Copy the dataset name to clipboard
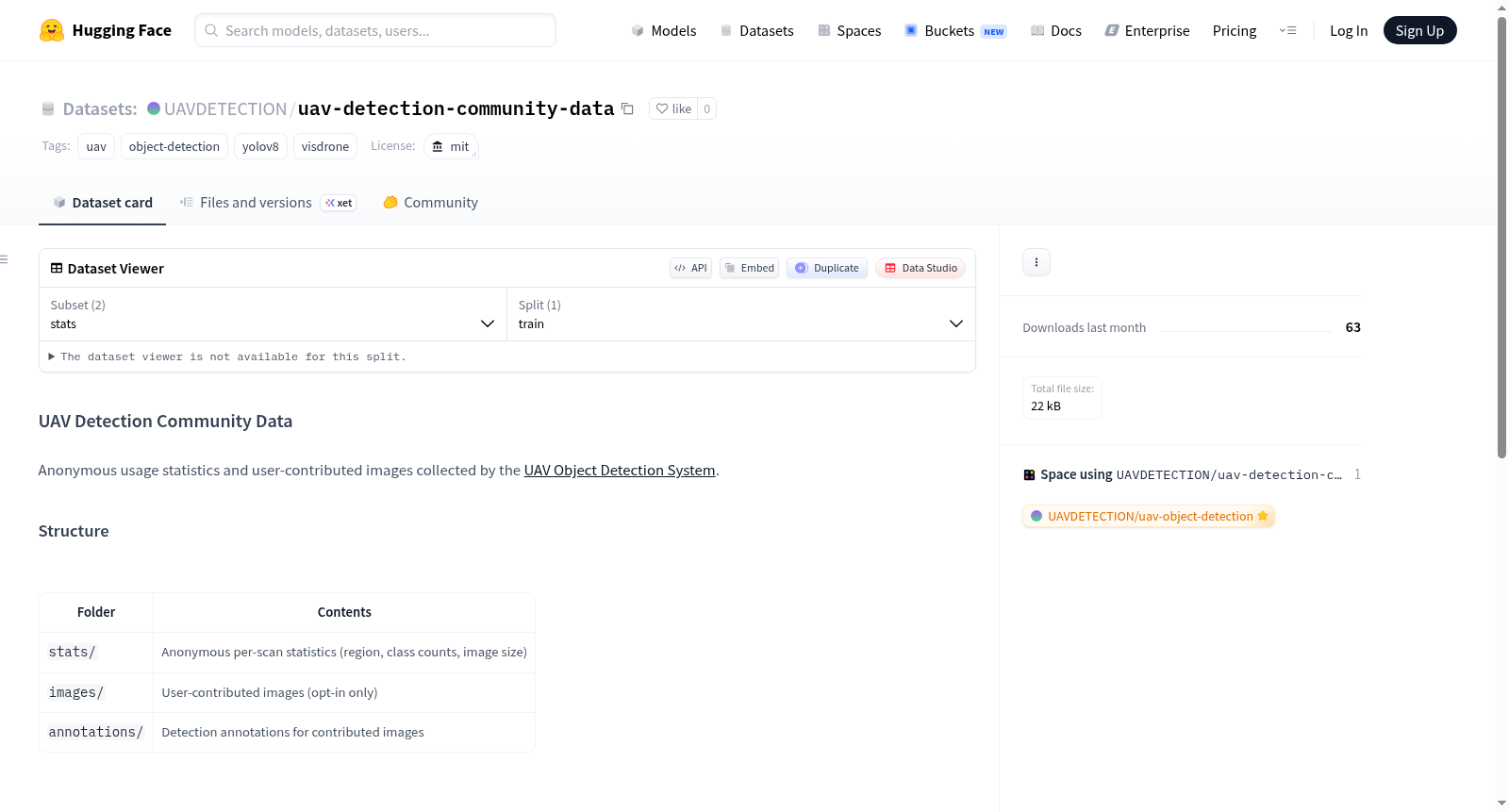This screenshot has height=812, width=1509. coord(627,108)
